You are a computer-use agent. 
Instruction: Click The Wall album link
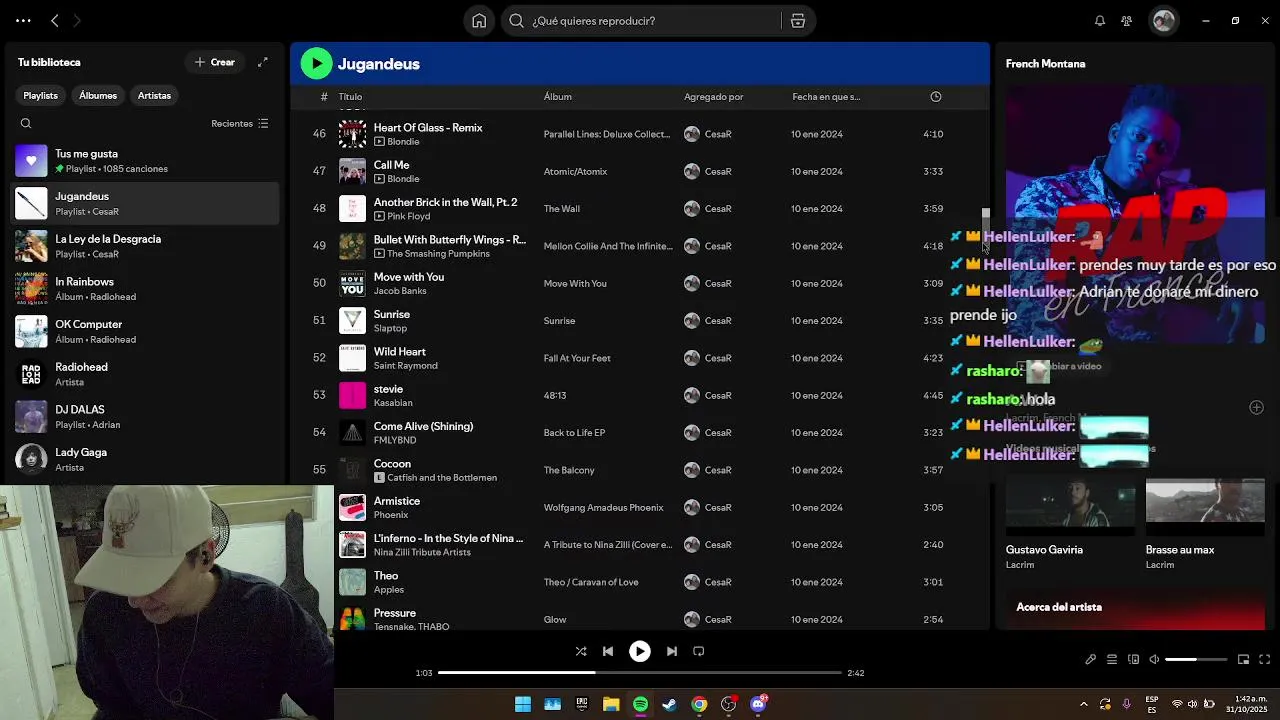tap(561, 209)
